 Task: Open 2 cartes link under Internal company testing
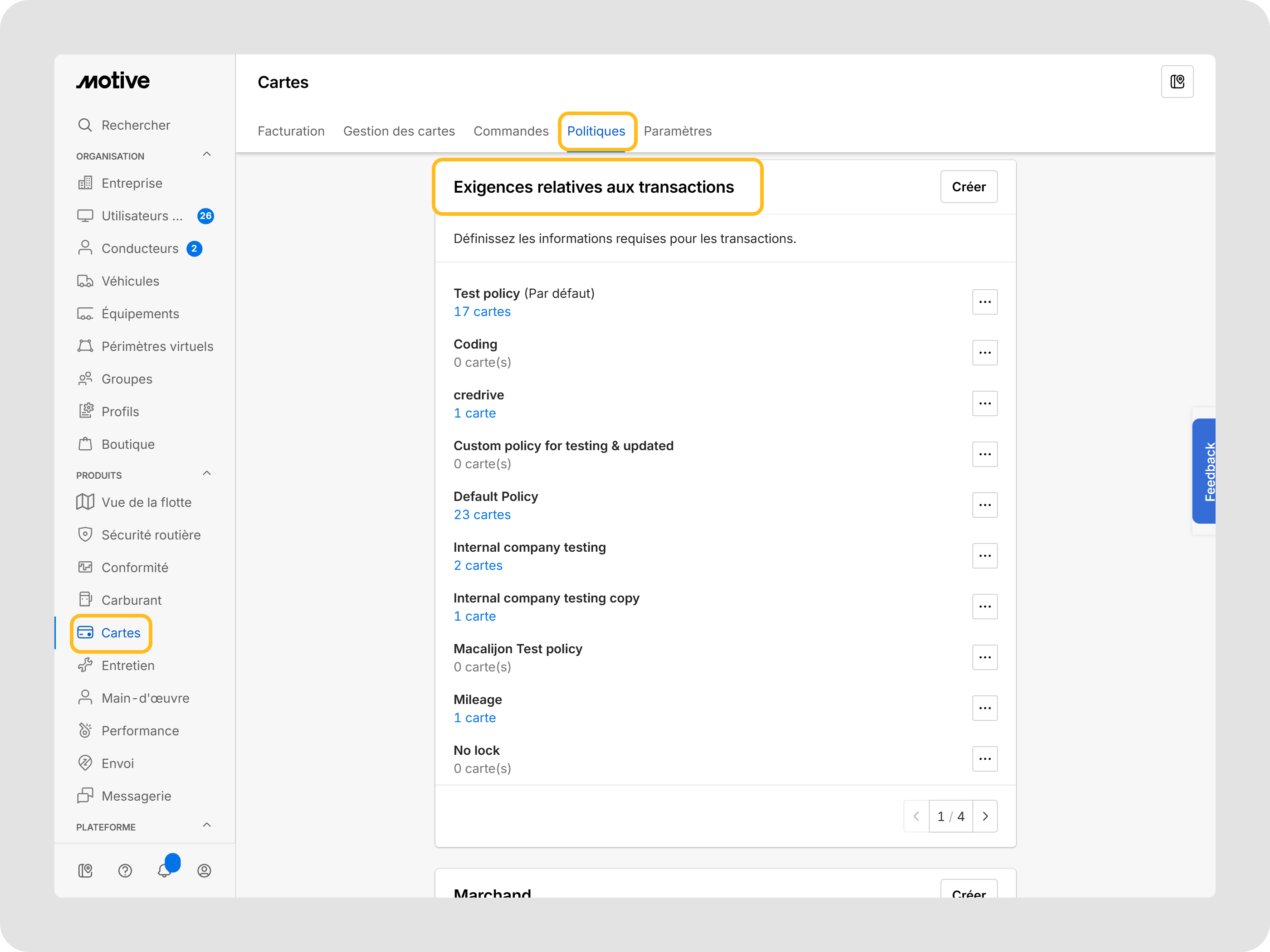478,566
